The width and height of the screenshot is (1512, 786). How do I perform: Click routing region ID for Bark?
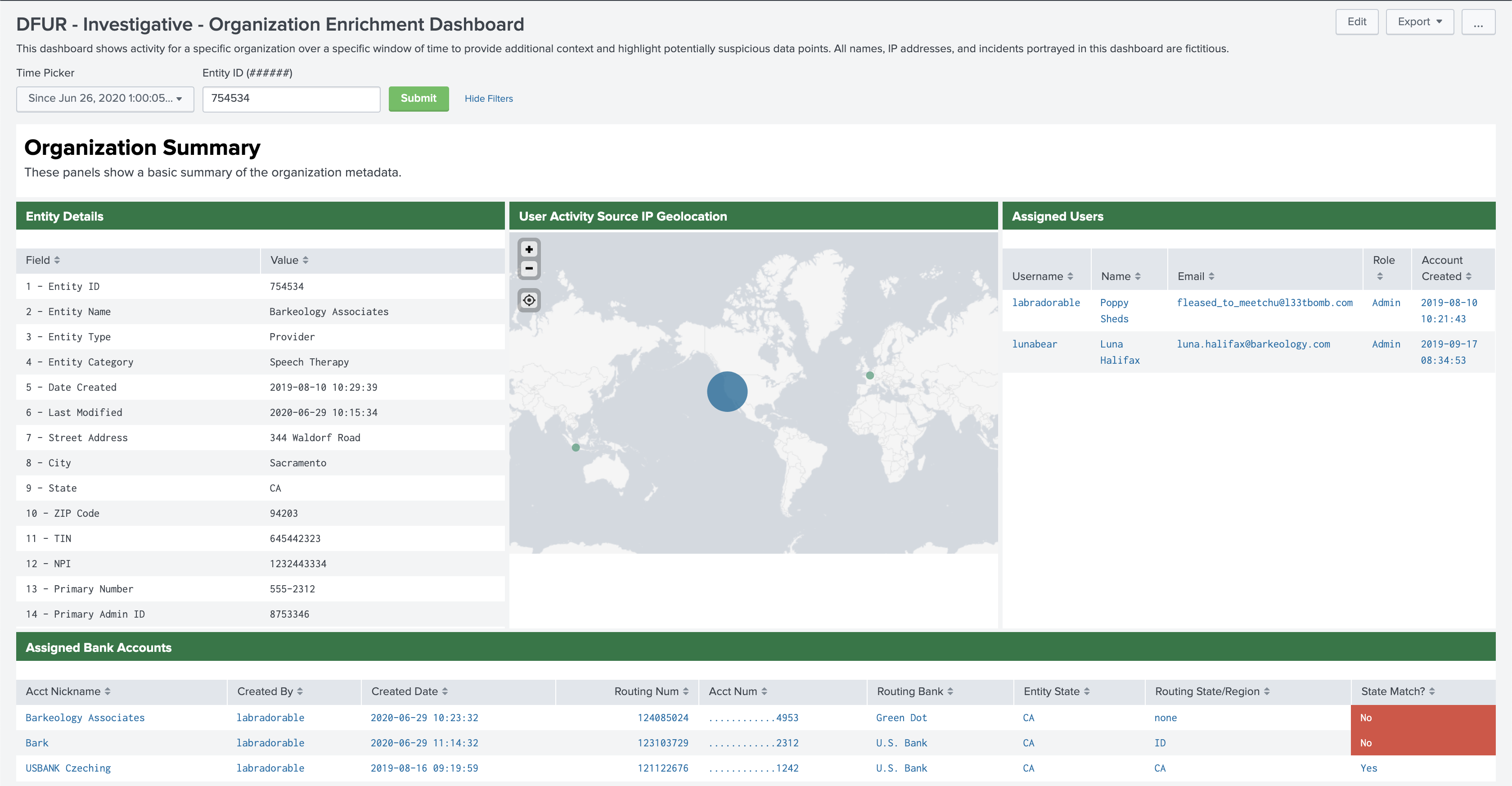click(1160, 743)
